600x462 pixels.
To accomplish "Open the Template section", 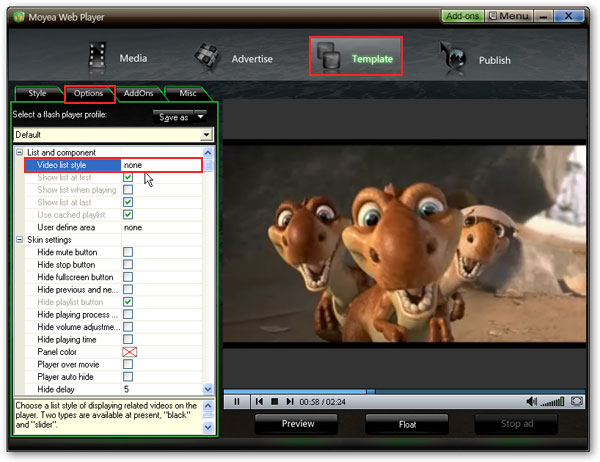I will pos(355,56).
